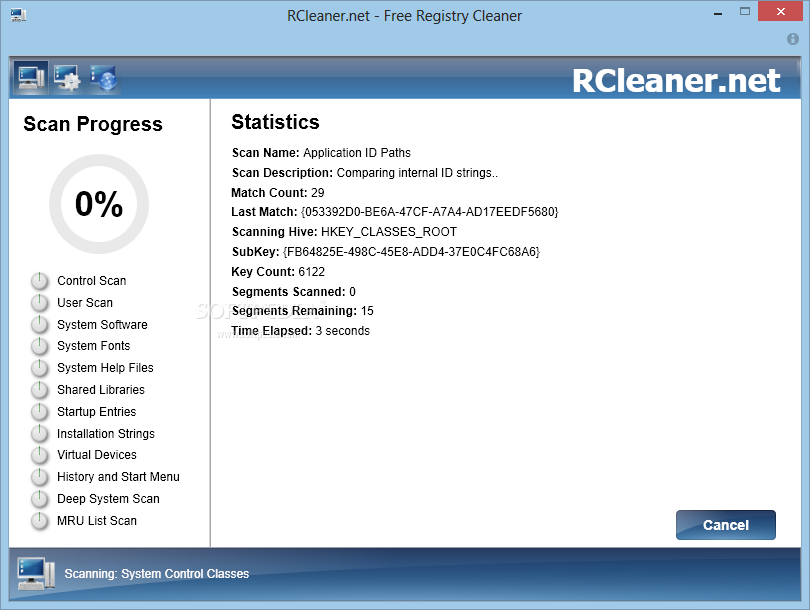Select the MRU List Scan label

click(97, 521)
